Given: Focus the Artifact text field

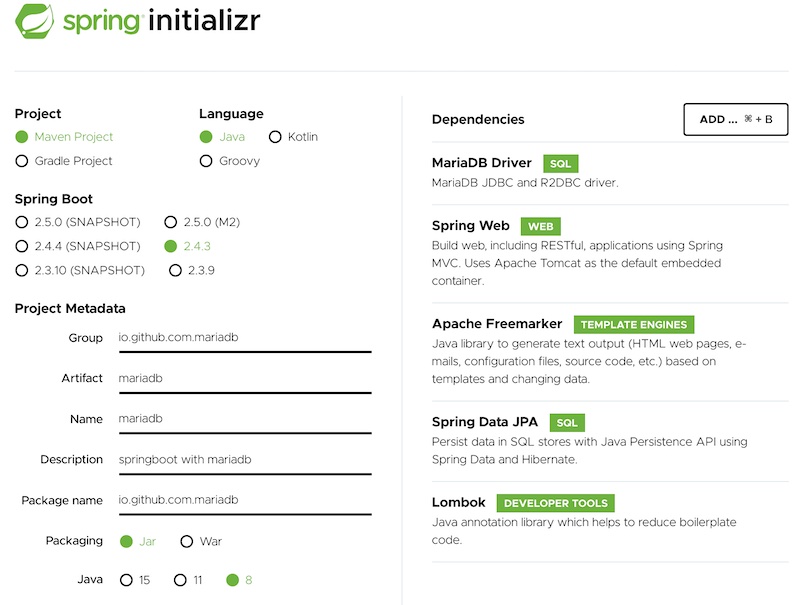Looking at the screenshot, I should point(245,379).
